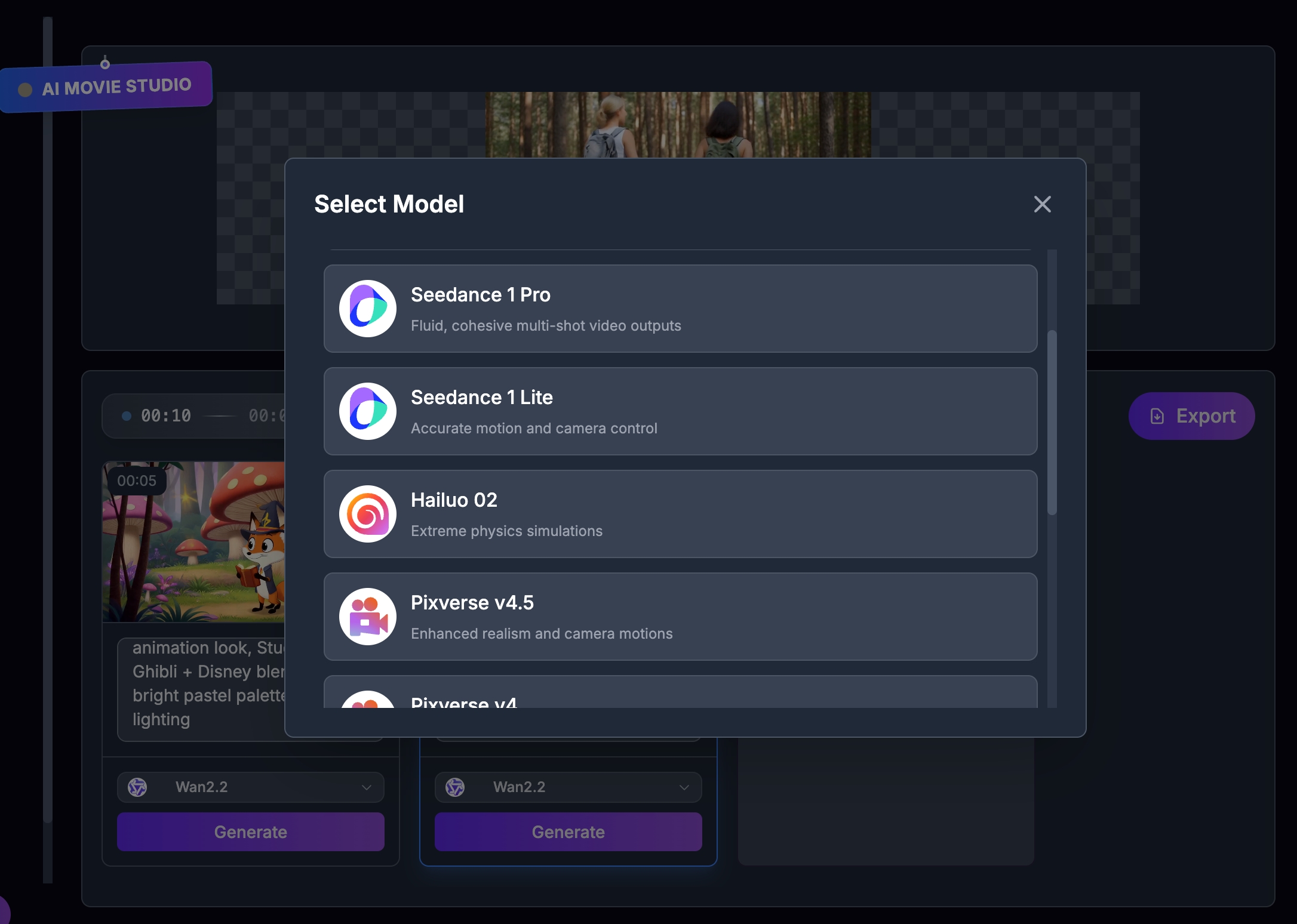Click the model list vertical scrollbar
1297x924 pixels.
(x=1052, y=422)
